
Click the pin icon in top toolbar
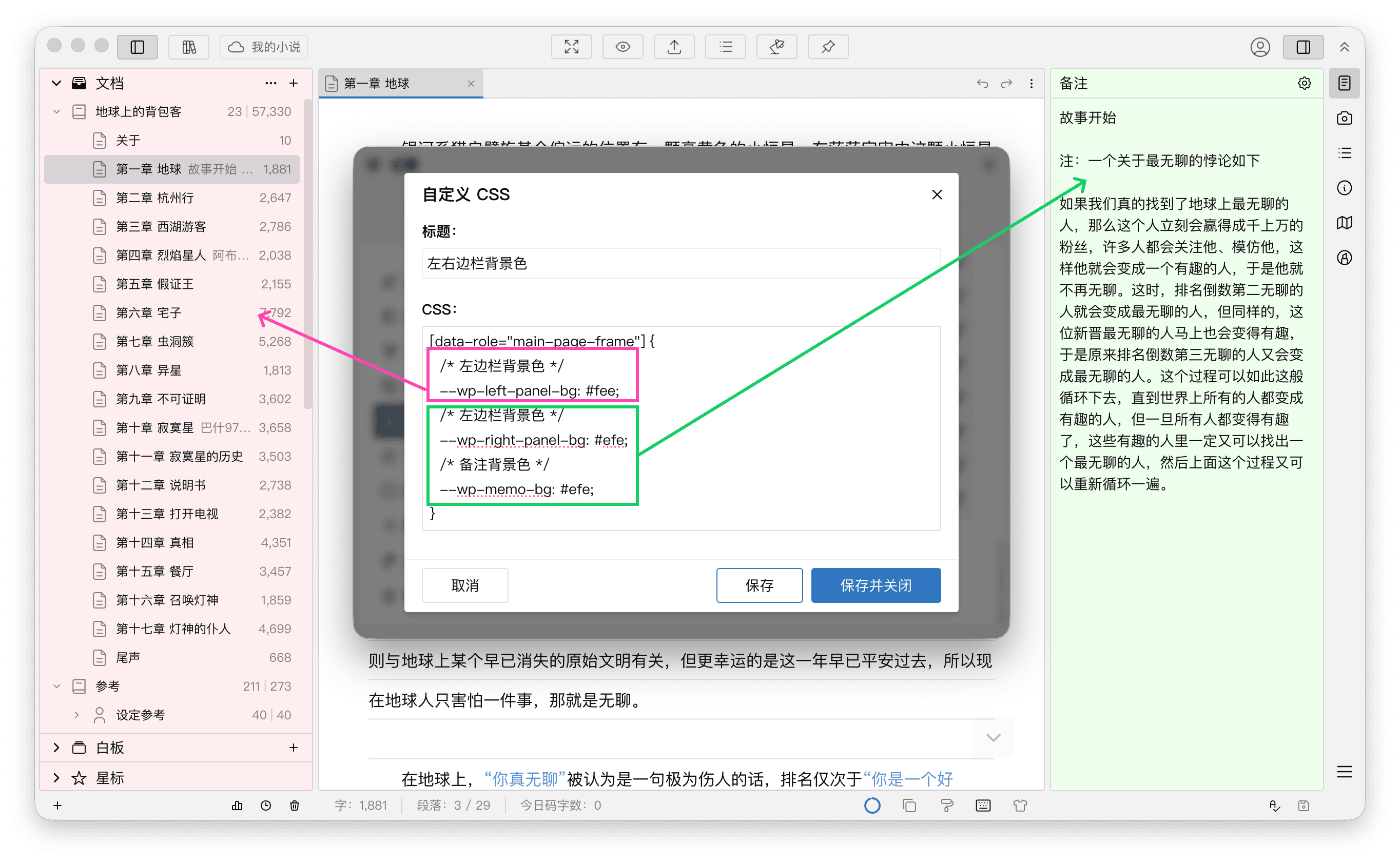[x=828, y=47]
